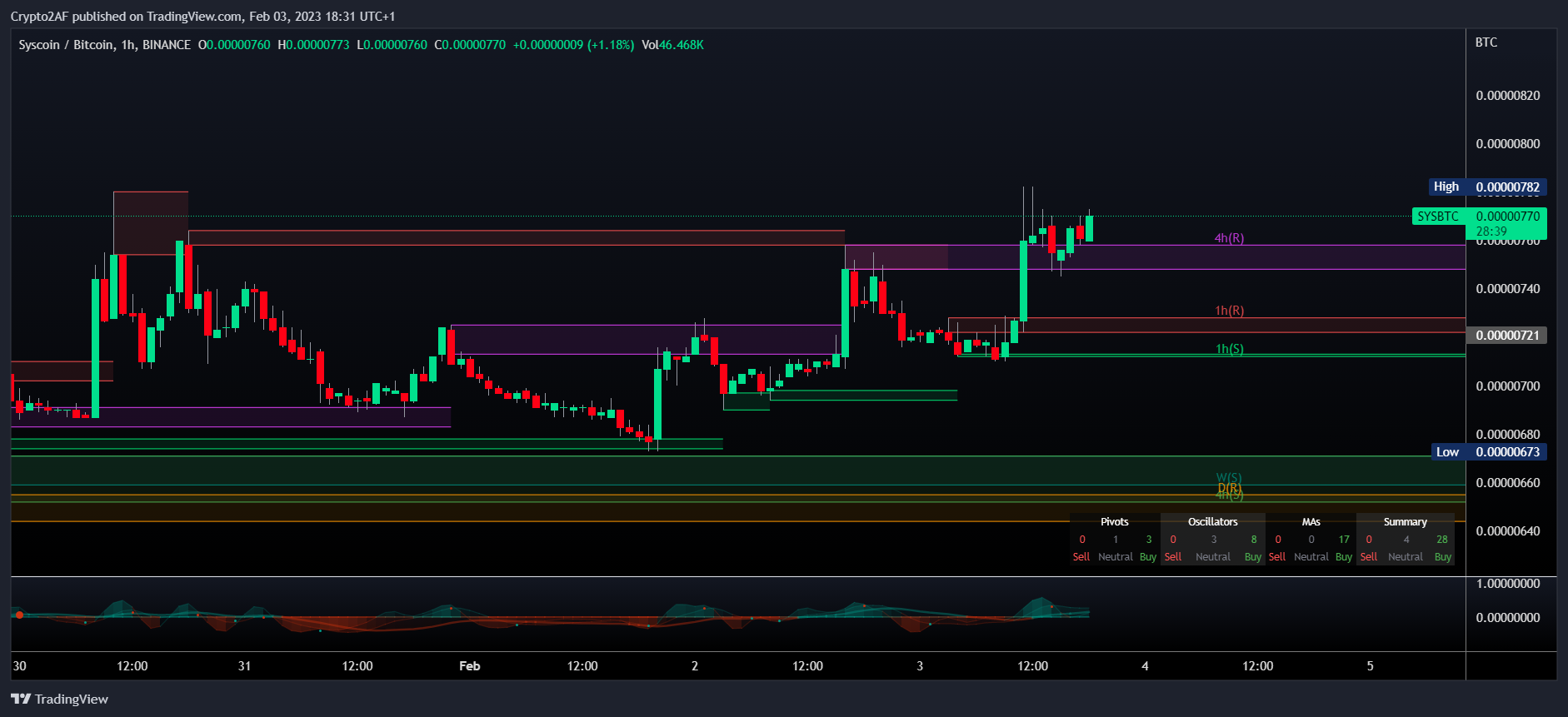Click the 31 date label on the time axis
Viewport: 1568px width, 717px height.
point(244,666)
